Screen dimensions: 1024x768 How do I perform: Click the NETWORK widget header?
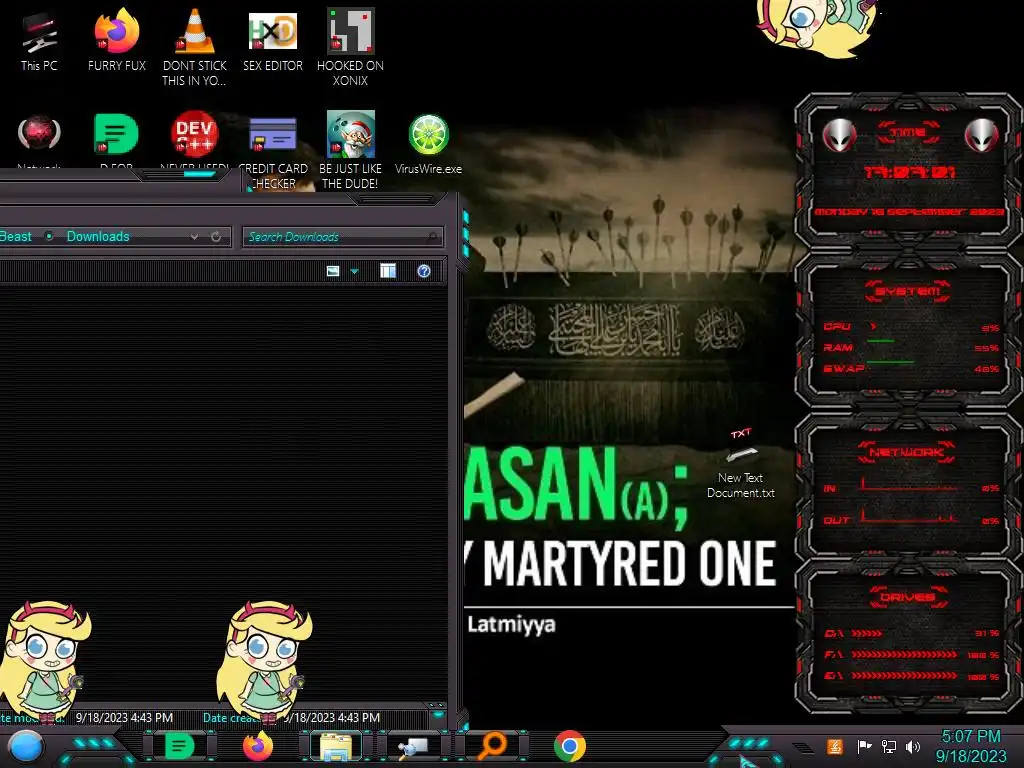point(906,452)
